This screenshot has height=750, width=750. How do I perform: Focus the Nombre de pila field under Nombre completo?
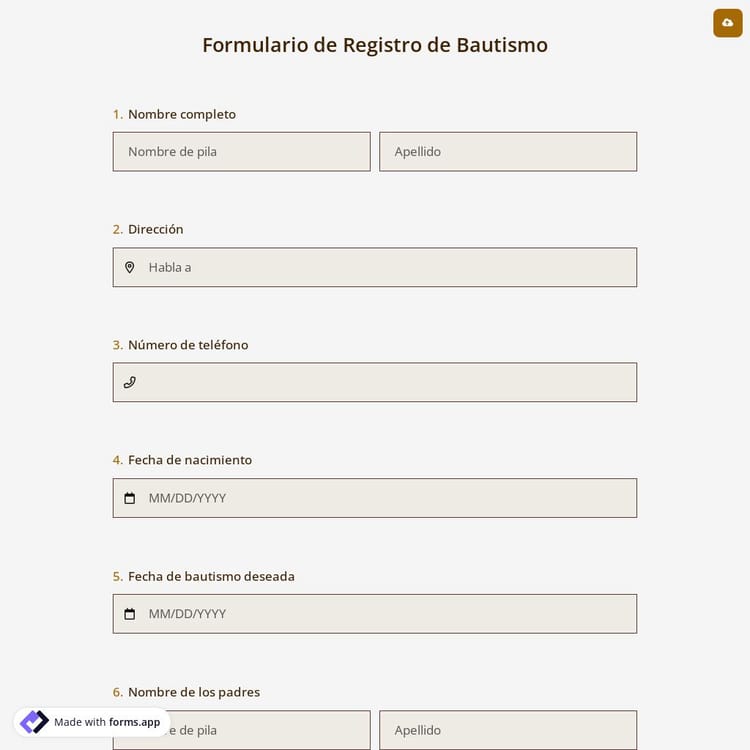241,152
